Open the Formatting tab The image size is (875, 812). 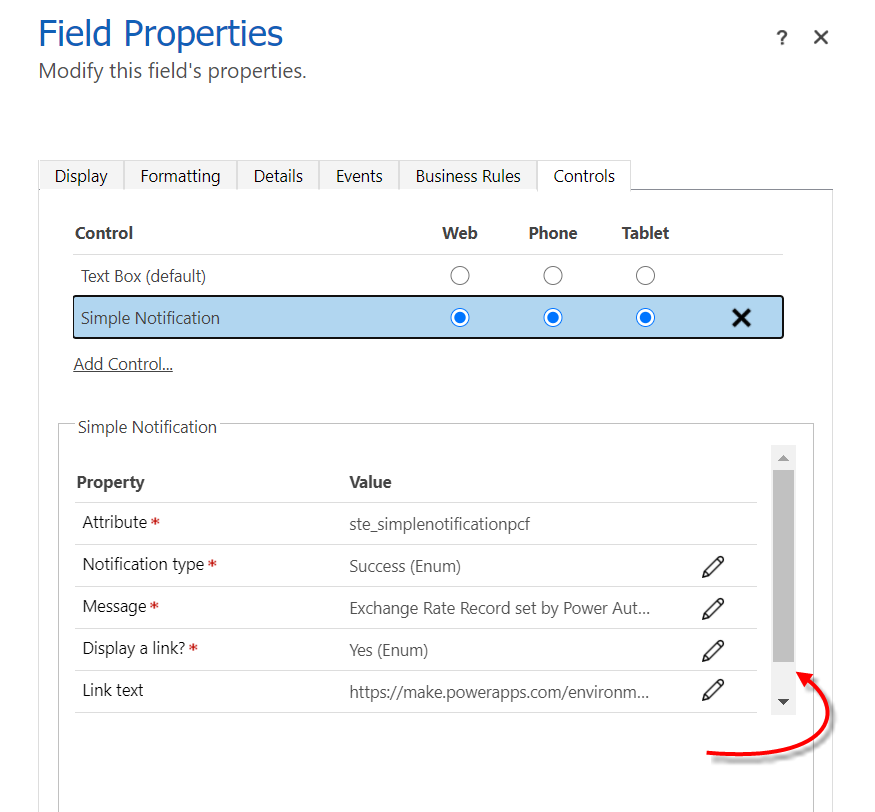click(180, 175)
